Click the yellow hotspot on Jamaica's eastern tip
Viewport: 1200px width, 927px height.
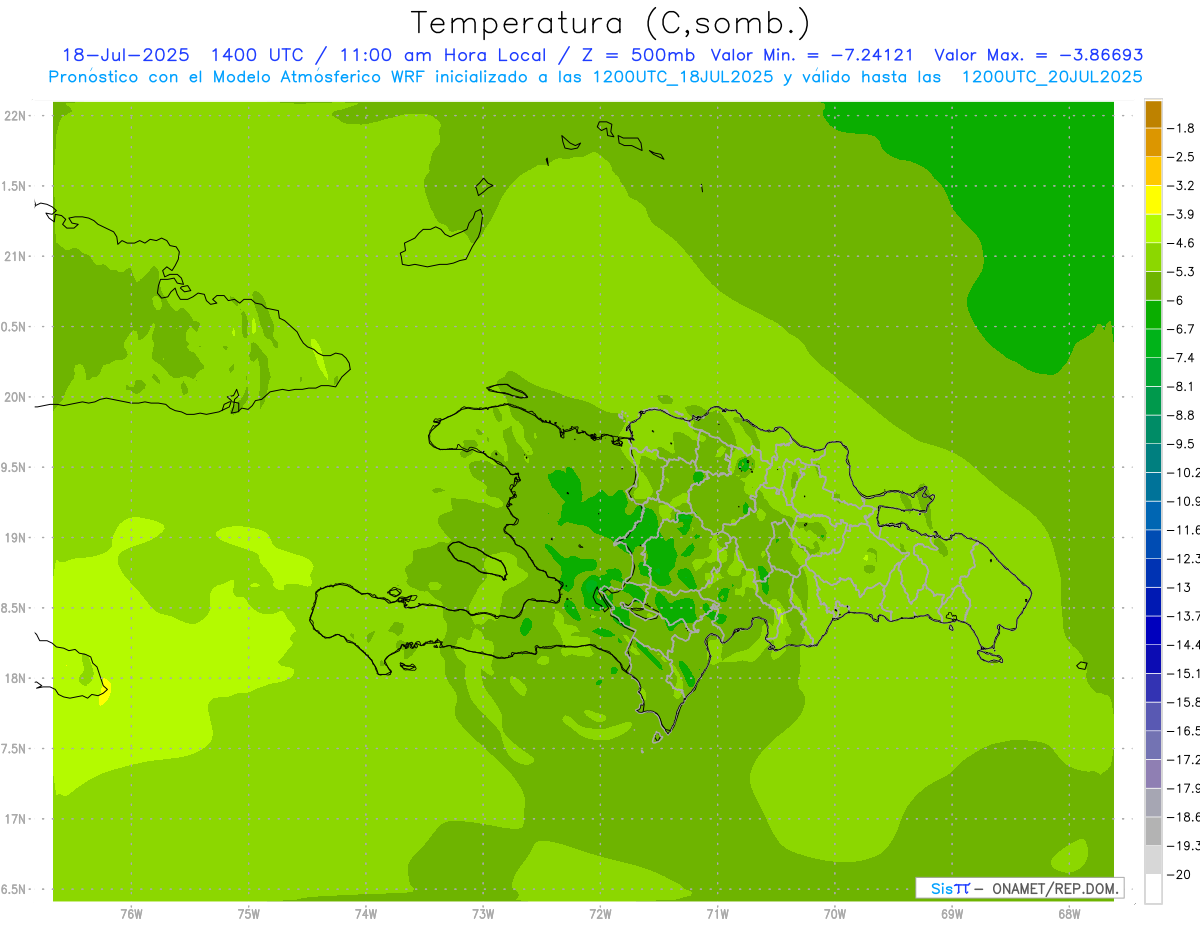[x=104, y=691]
